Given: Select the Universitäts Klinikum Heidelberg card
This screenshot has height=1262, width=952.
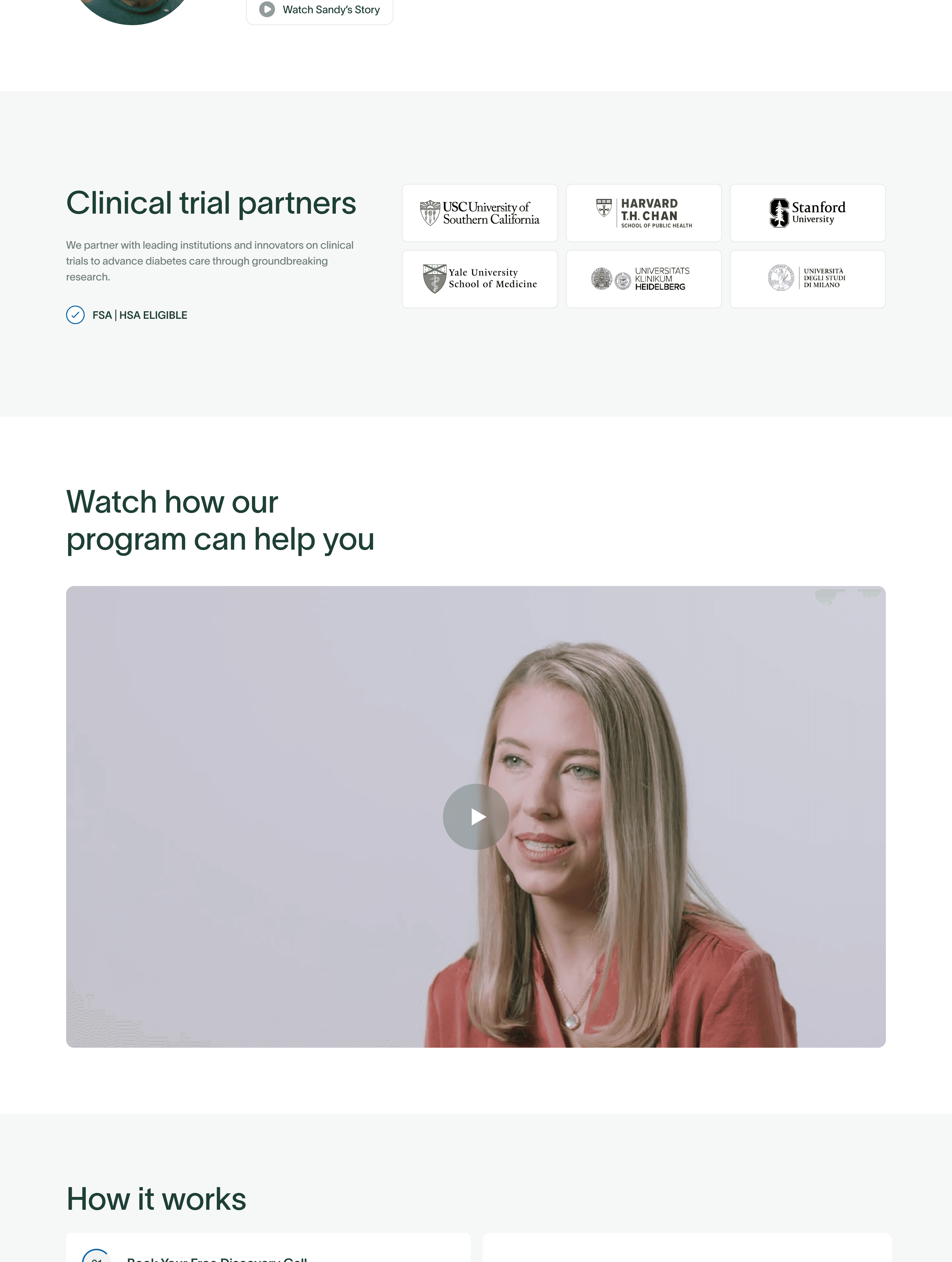Looking at the screenshot, I should point(643,279).
